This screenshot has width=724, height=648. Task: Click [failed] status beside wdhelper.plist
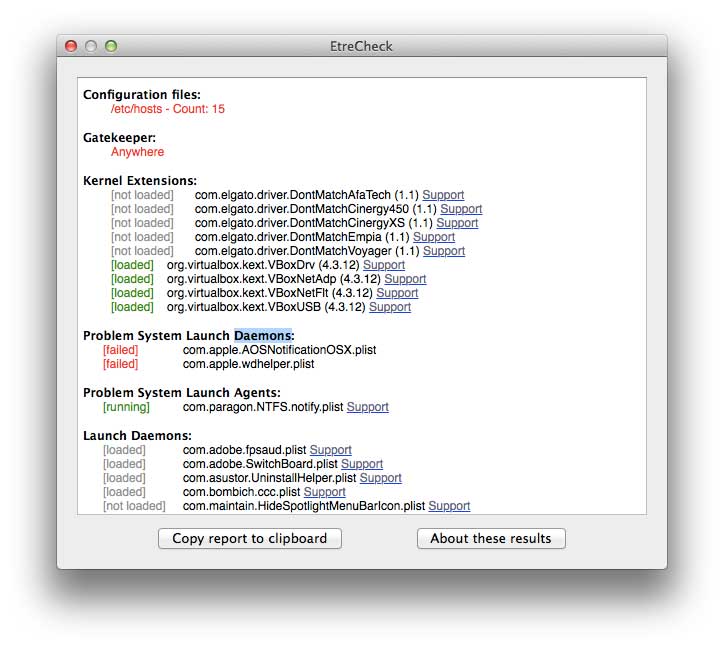tap(121, 364)
